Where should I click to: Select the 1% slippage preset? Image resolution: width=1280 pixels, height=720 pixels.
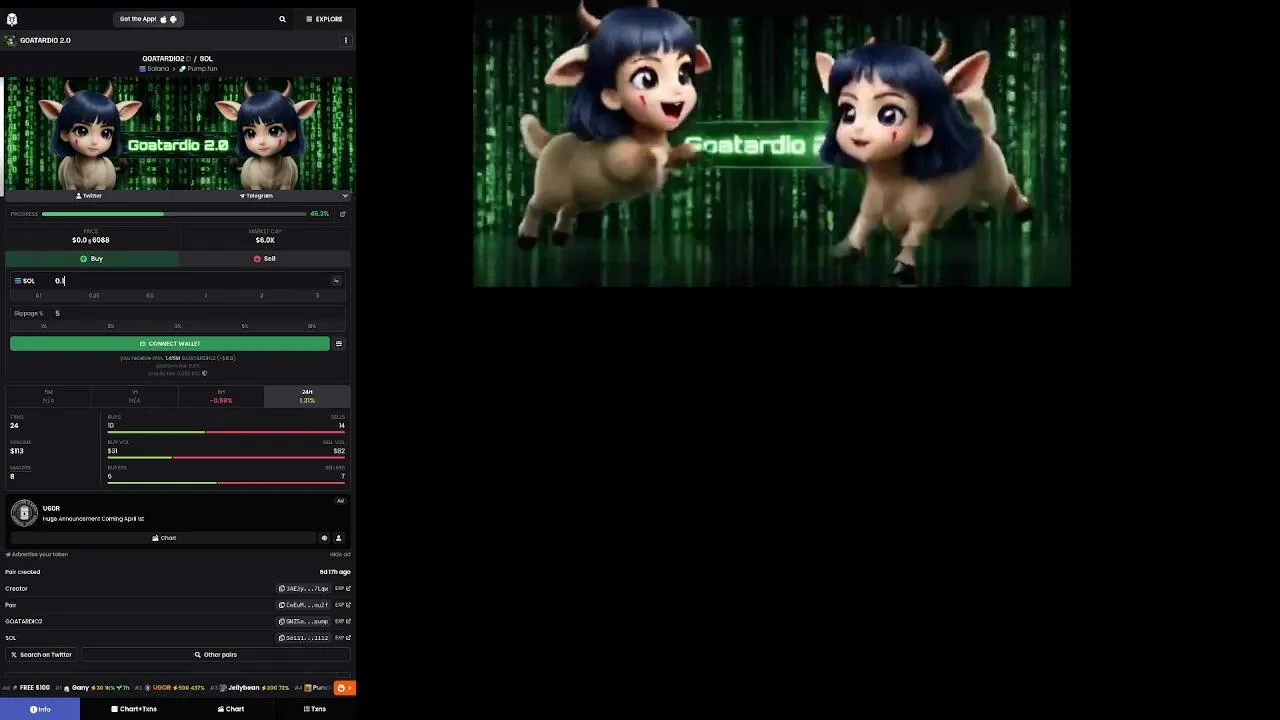point(43,326)
